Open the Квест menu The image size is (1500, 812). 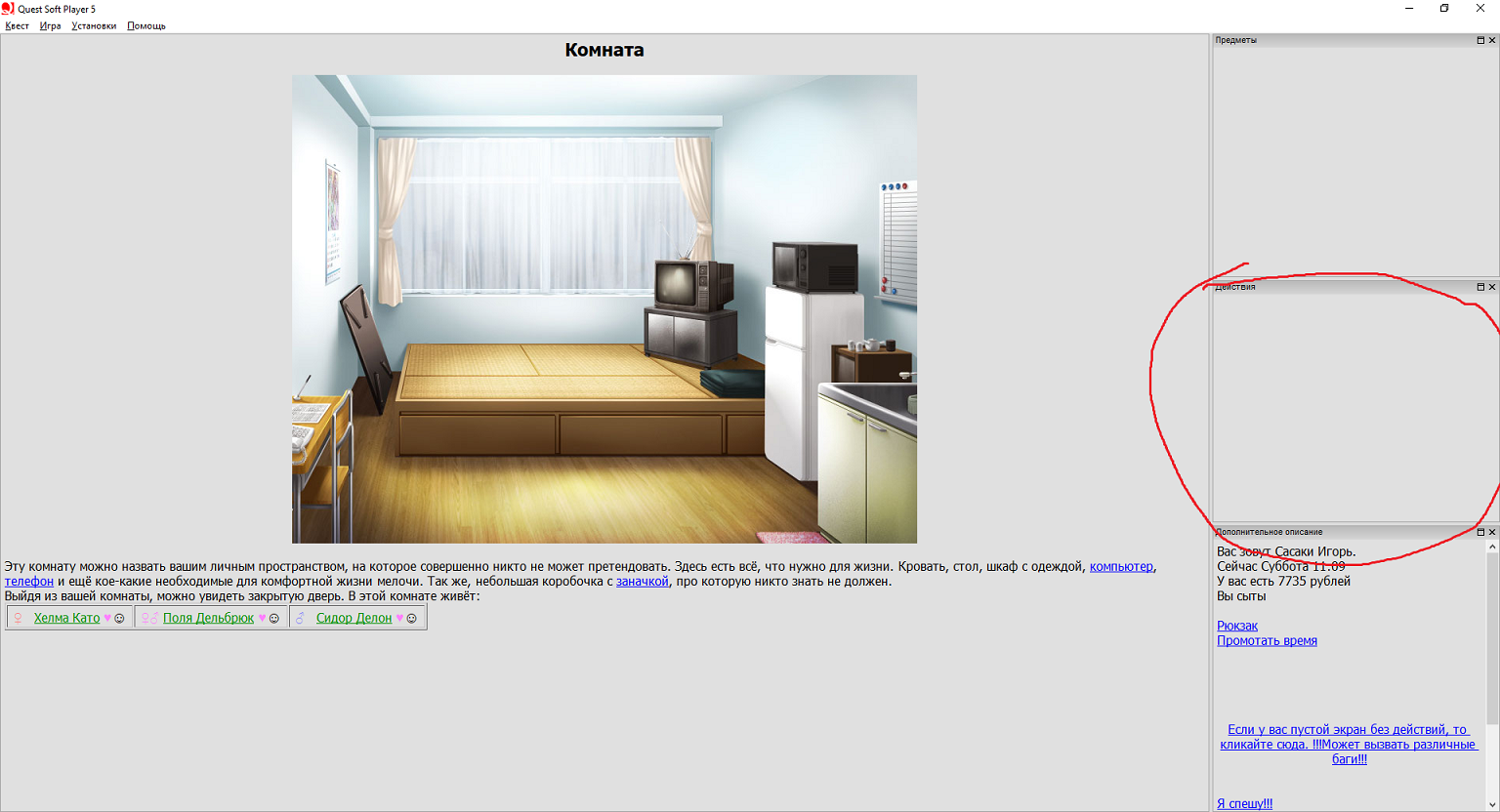(17, 26)
